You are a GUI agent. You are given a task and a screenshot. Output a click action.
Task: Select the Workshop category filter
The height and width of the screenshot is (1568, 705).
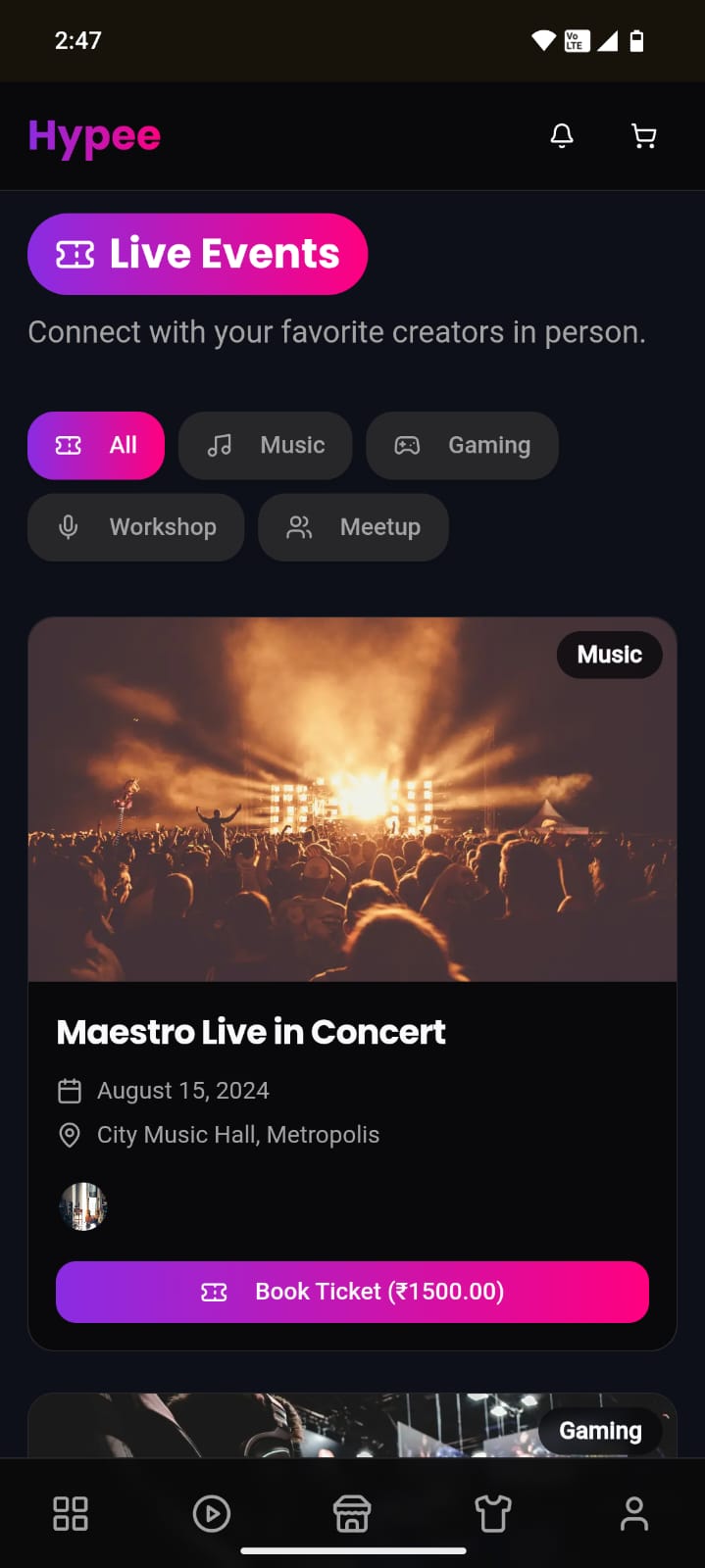[135, 527]
